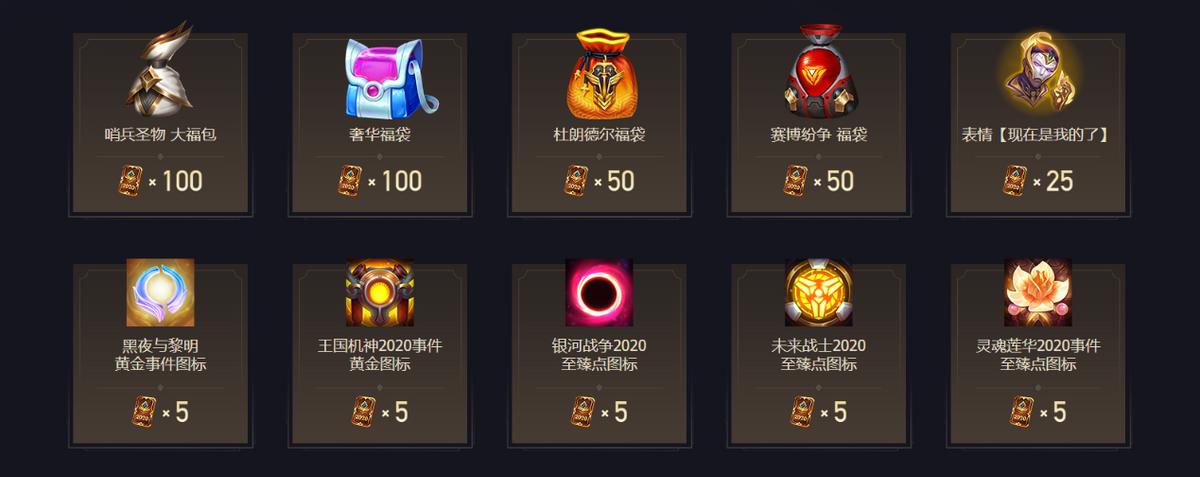Click the 王国机神2020事件 黄金图标 image
The height and width of the screenshot is (477, 1200).
click(x=380, y=292)
